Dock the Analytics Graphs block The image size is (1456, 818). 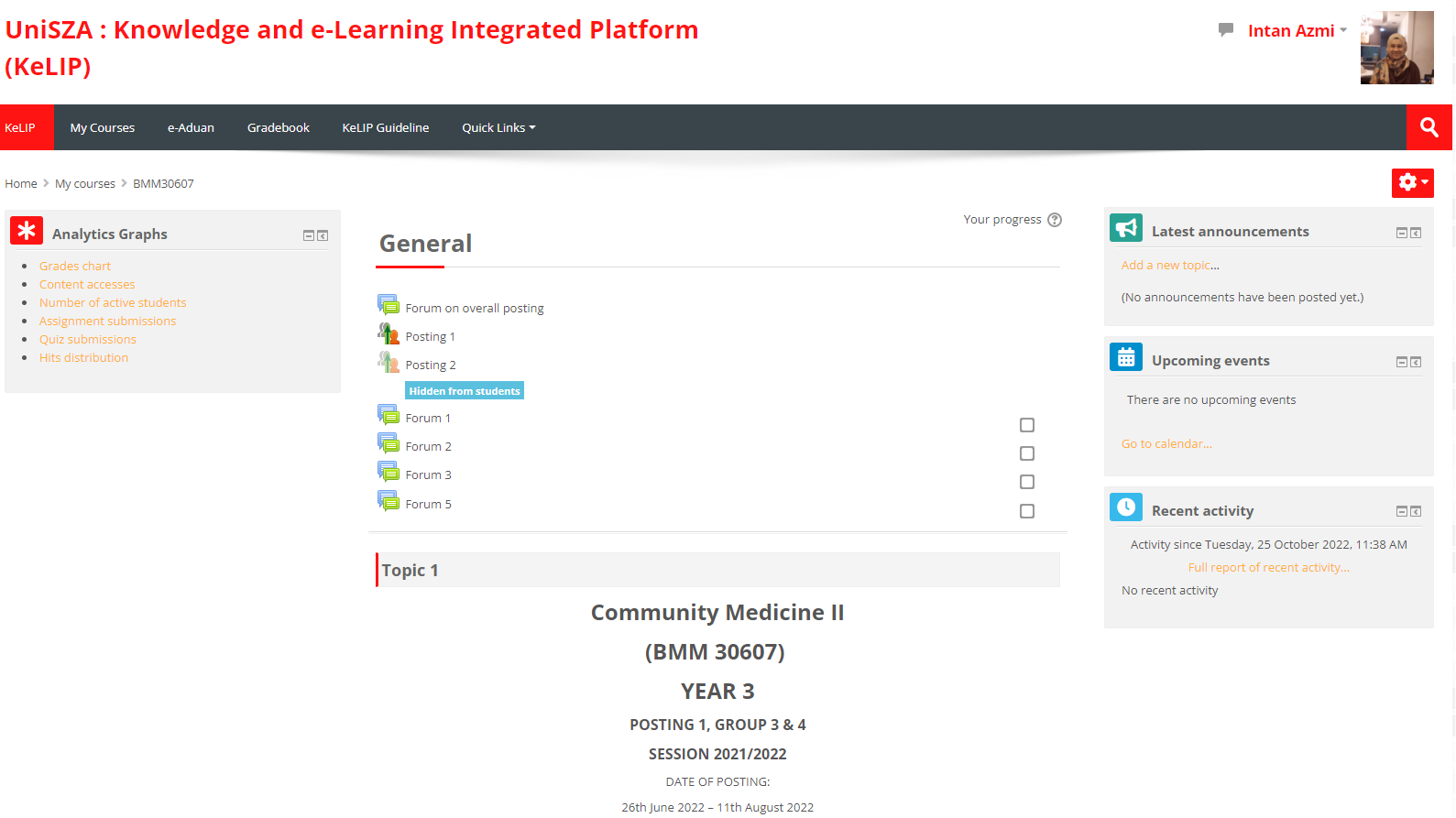click(x=323, y=235)
